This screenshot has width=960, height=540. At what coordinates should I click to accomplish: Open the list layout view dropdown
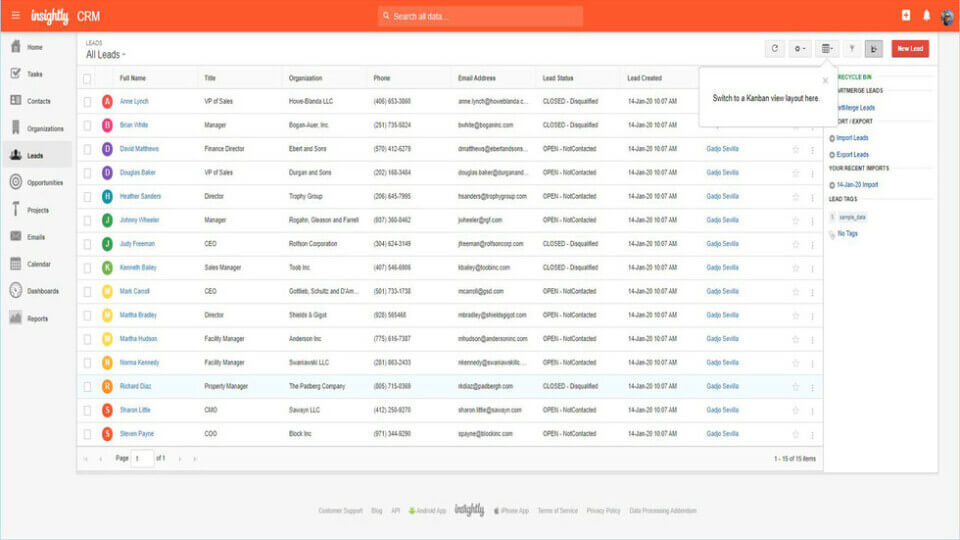[x=827, y=48]
